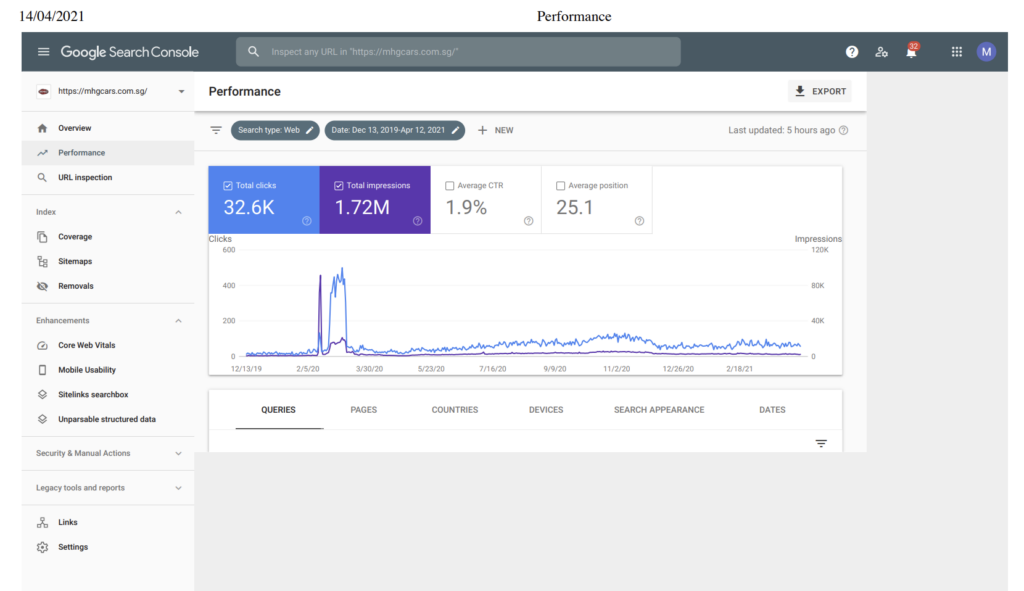Open the Google apps grid
The image size is (1024, 591).
click(x=956, y=52)
